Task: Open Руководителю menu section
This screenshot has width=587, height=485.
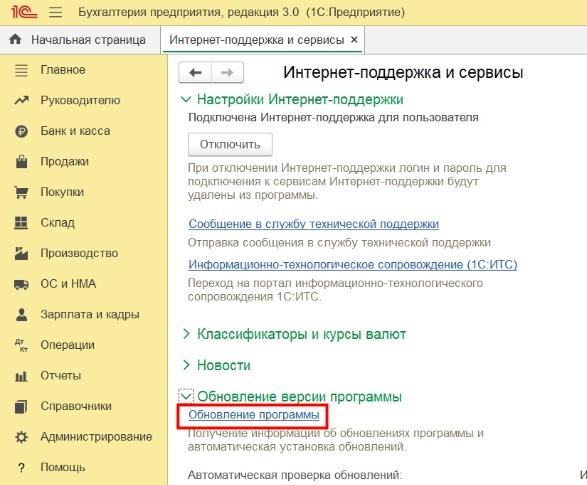Action: 80,100
